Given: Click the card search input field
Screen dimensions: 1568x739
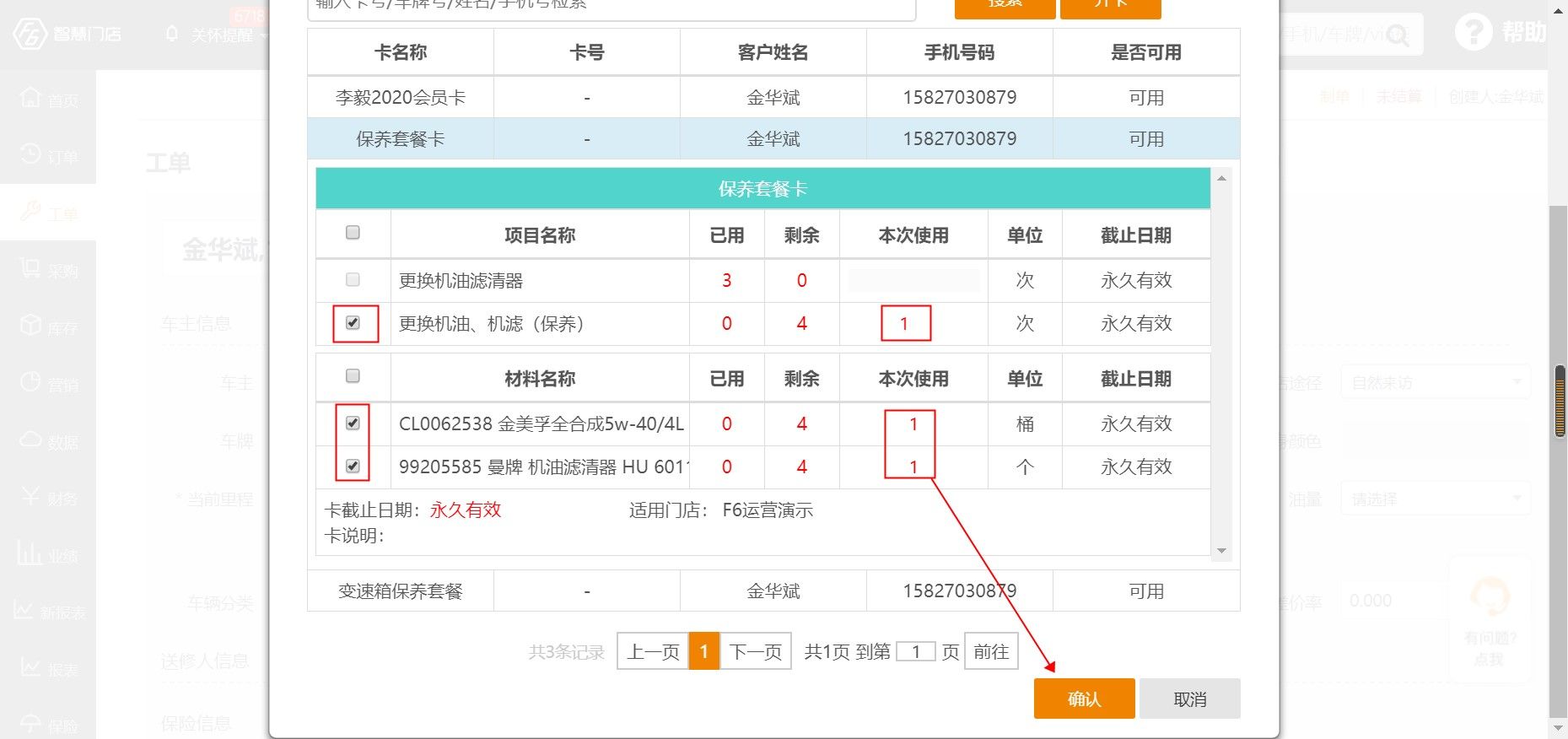Looking at the screenshot, I should 612,7.
